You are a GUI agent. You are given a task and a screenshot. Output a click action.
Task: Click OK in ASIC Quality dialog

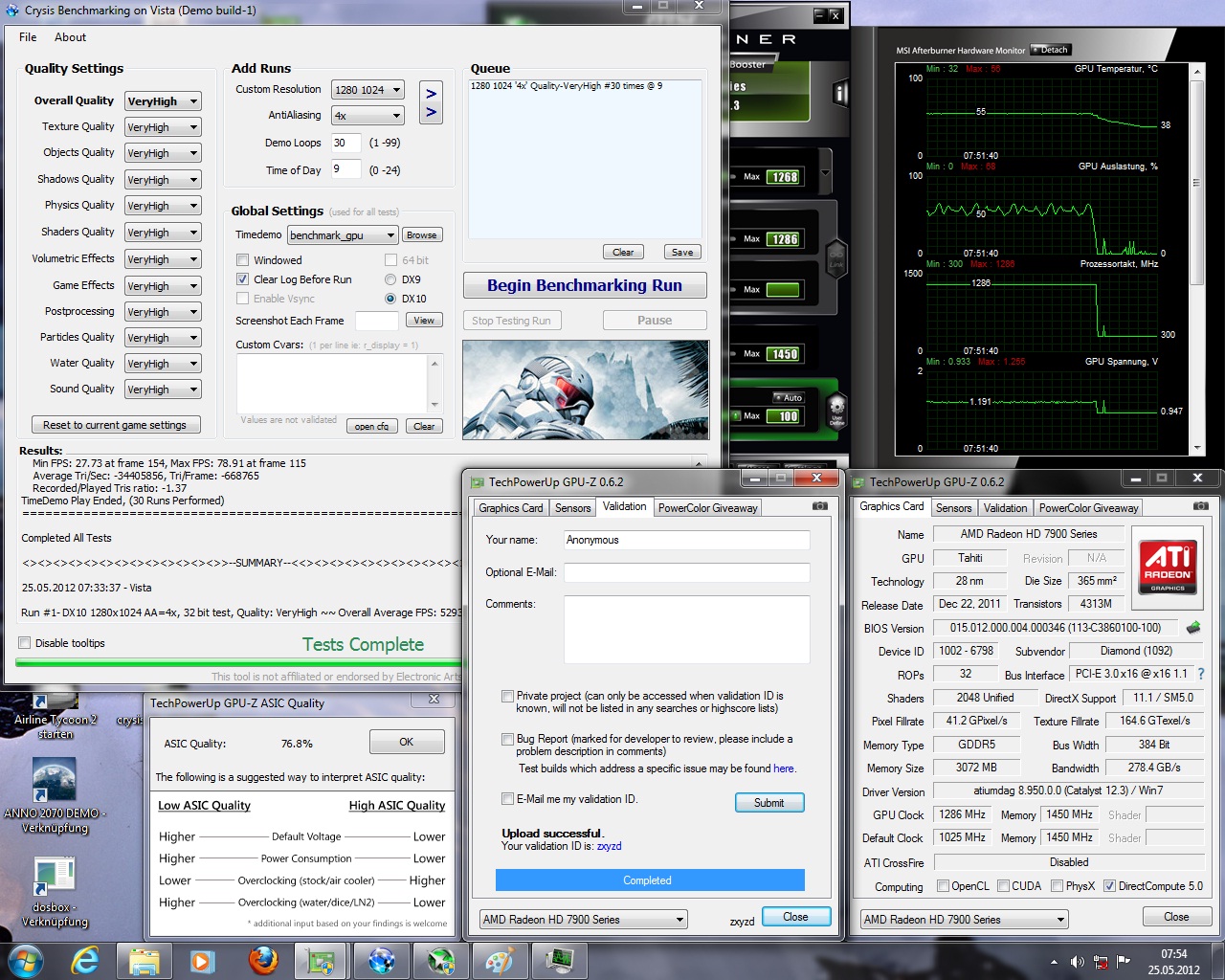pos(407,742)
